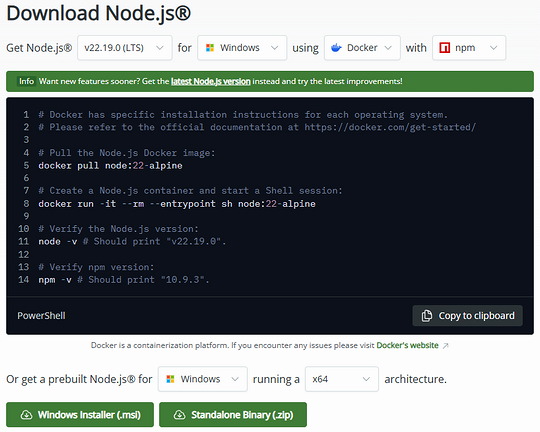Expand the npm package manager dropdown
The height and width of the screenshot is (432, 540).
pos(469,48)
